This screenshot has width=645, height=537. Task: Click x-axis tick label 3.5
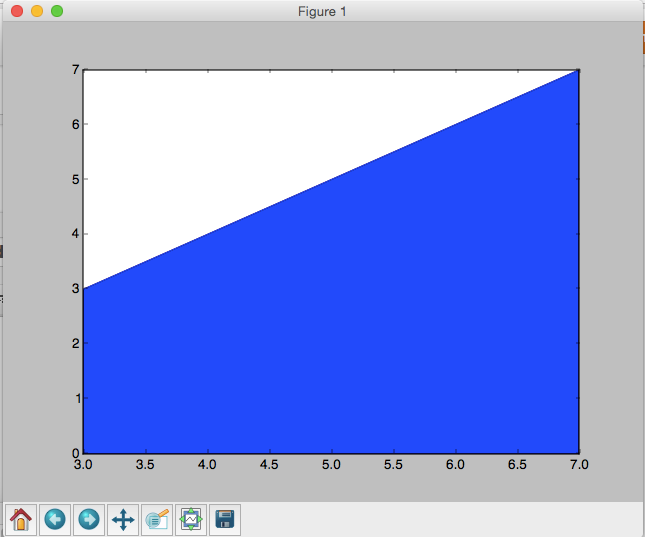click(x=145, y=465)
